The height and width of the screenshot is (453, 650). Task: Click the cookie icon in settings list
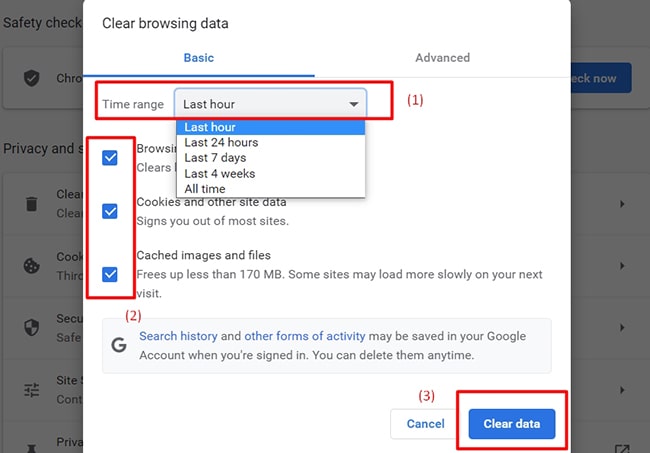32,266
